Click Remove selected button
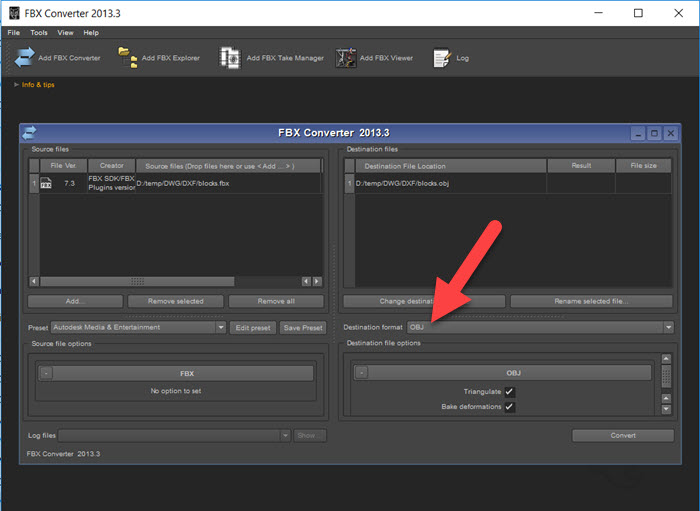The width and height of the screenshot is (700, 511). click(x=175, y=301)
